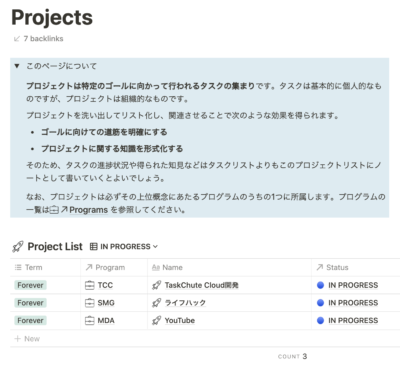This screenshot has height=374, width=400.
Task: Click the briefcase icon next to MDA
Action: tap(90, 321)
